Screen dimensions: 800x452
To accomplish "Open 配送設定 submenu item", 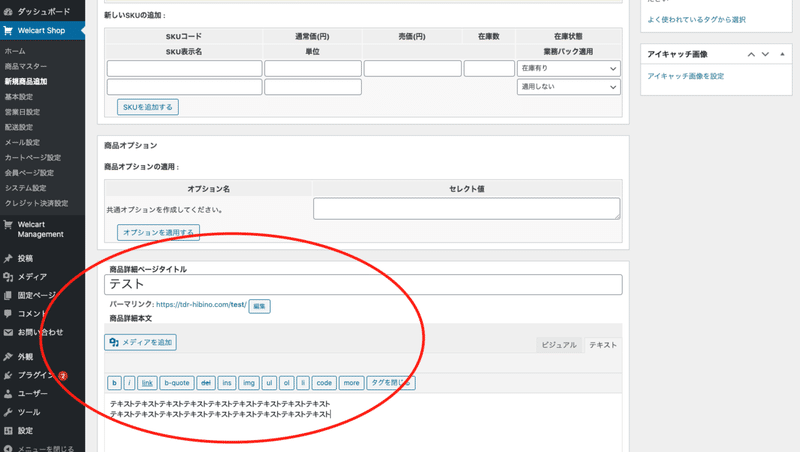I will pyautogui.click(x=19, y=127).
